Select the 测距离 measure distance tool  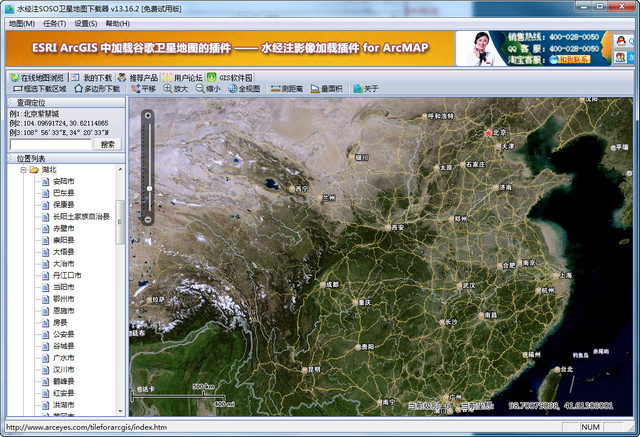coord(286,89)
